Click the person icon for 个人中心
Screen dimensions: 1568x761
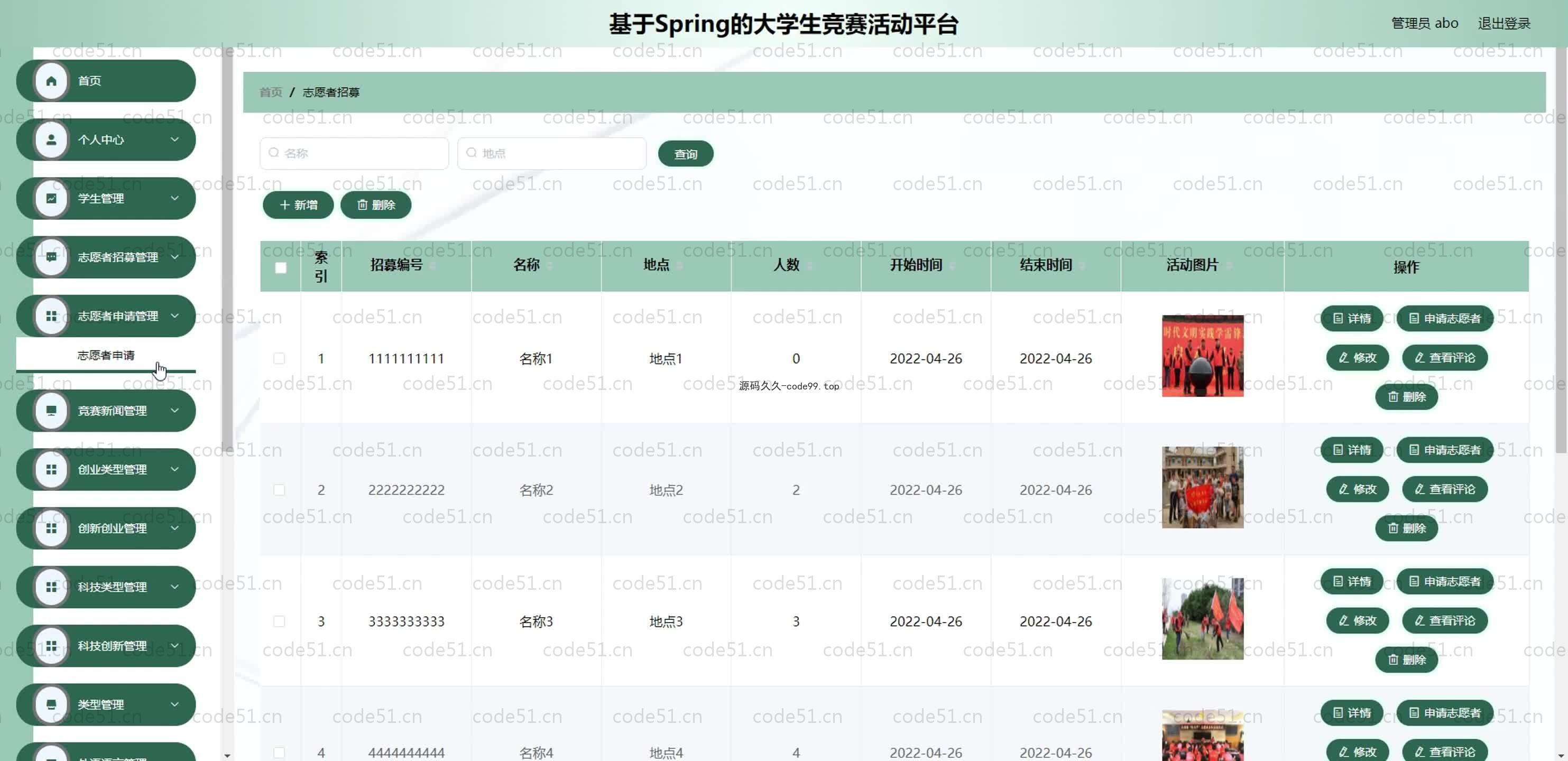(51, 140)
